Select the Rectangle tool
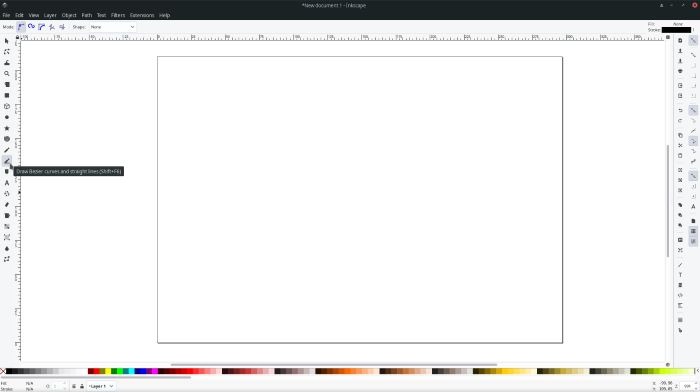The image size is (700, 392). [x=7, y=96]
